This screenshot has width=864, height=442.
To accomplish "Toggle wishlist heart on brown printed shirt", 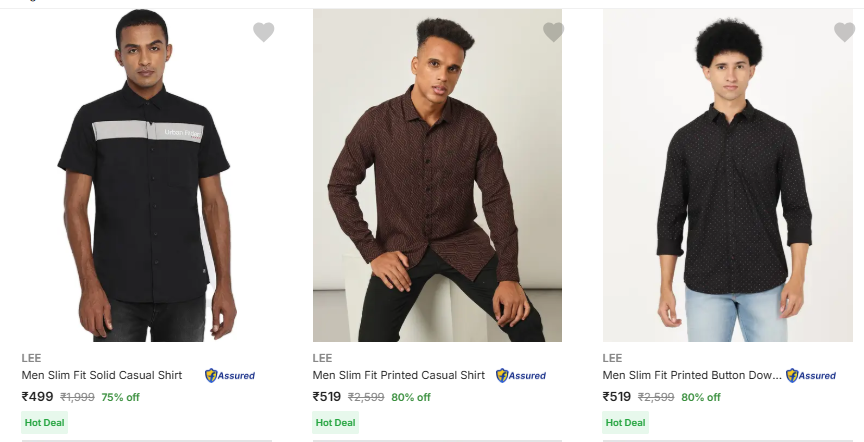I will tap(553, 32).
